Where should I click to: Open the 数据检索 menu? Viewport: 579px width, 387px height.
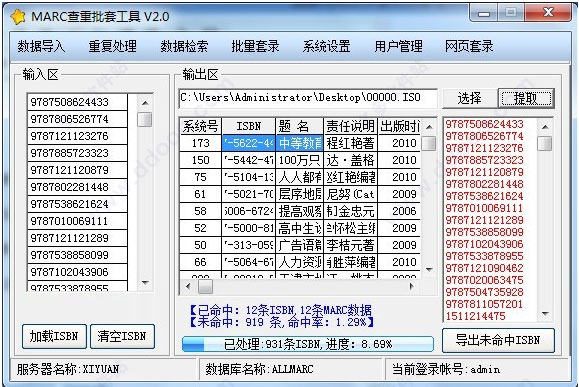click(x=184, y=46)
